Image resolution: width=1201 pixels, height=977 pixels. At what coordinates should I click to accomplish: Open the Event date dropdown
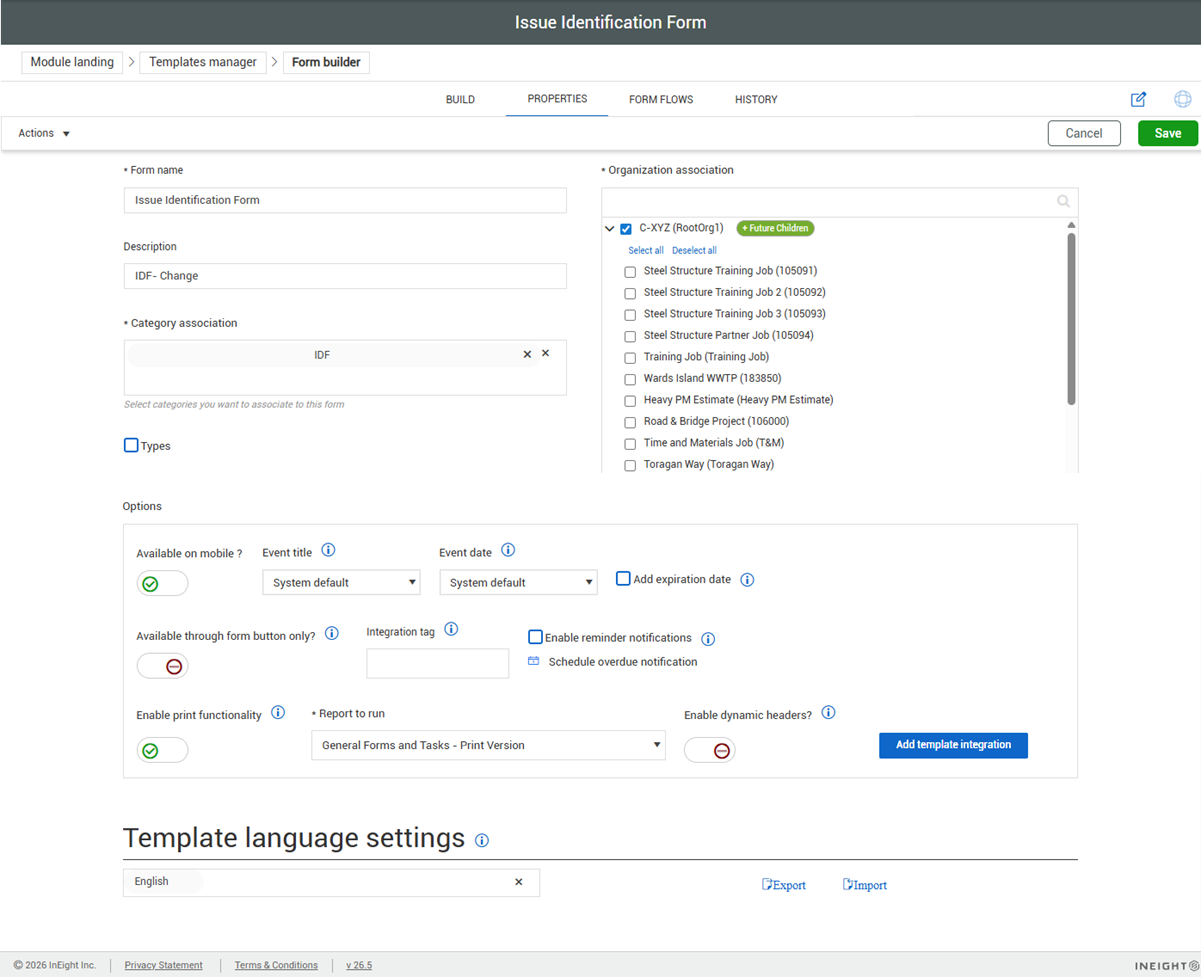click(518, 582)
